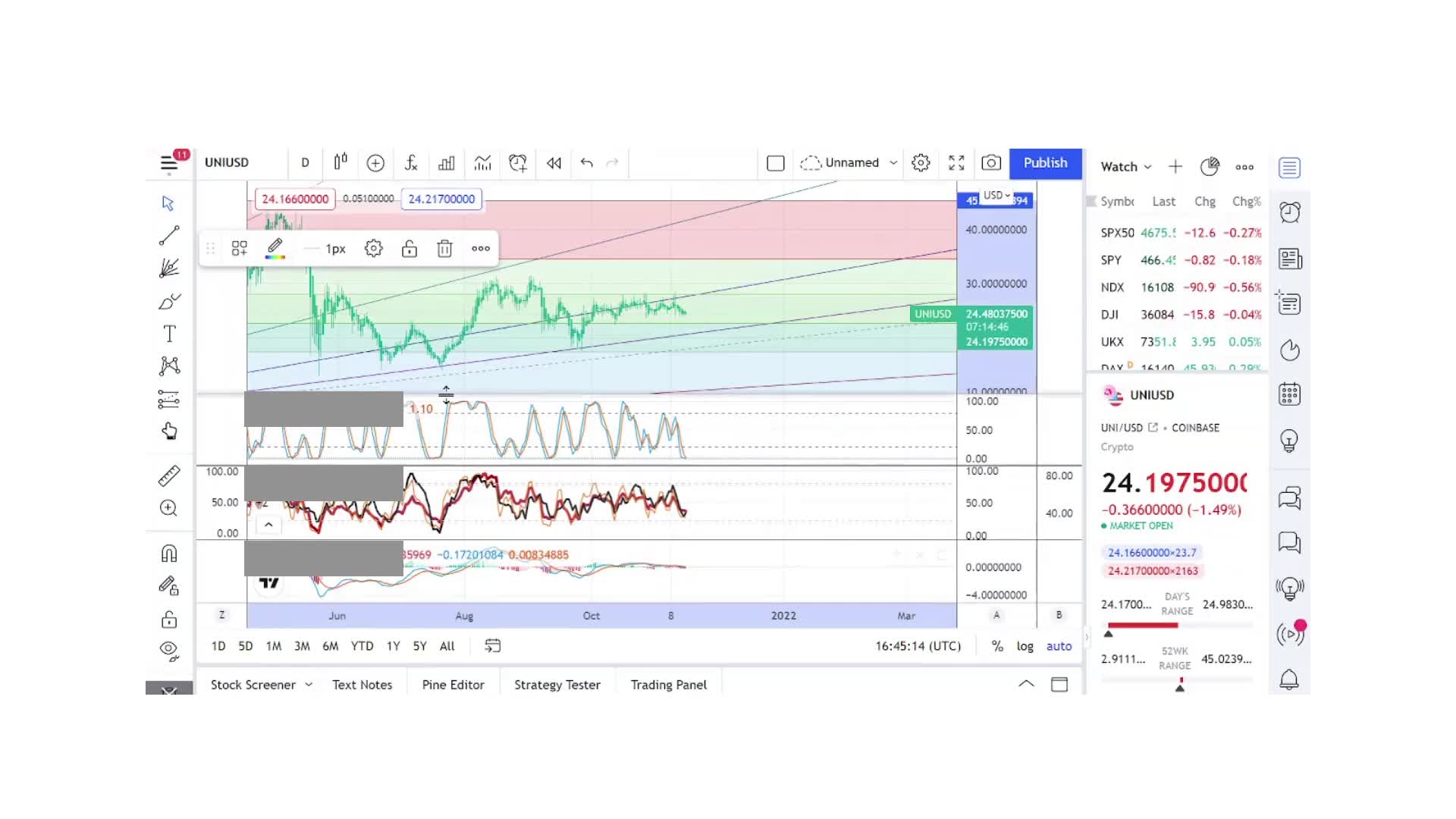Viewport: 1456px width, 819px height.
Task: Maximize the bottom panel
Action: (x=1059, y=685)
